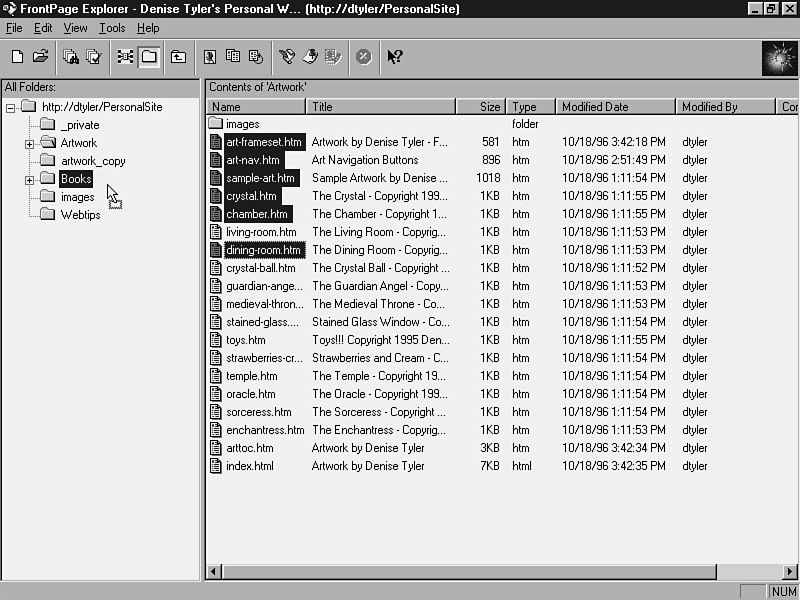
Task: Select the index.html file
Action: [x=249, y=466]
